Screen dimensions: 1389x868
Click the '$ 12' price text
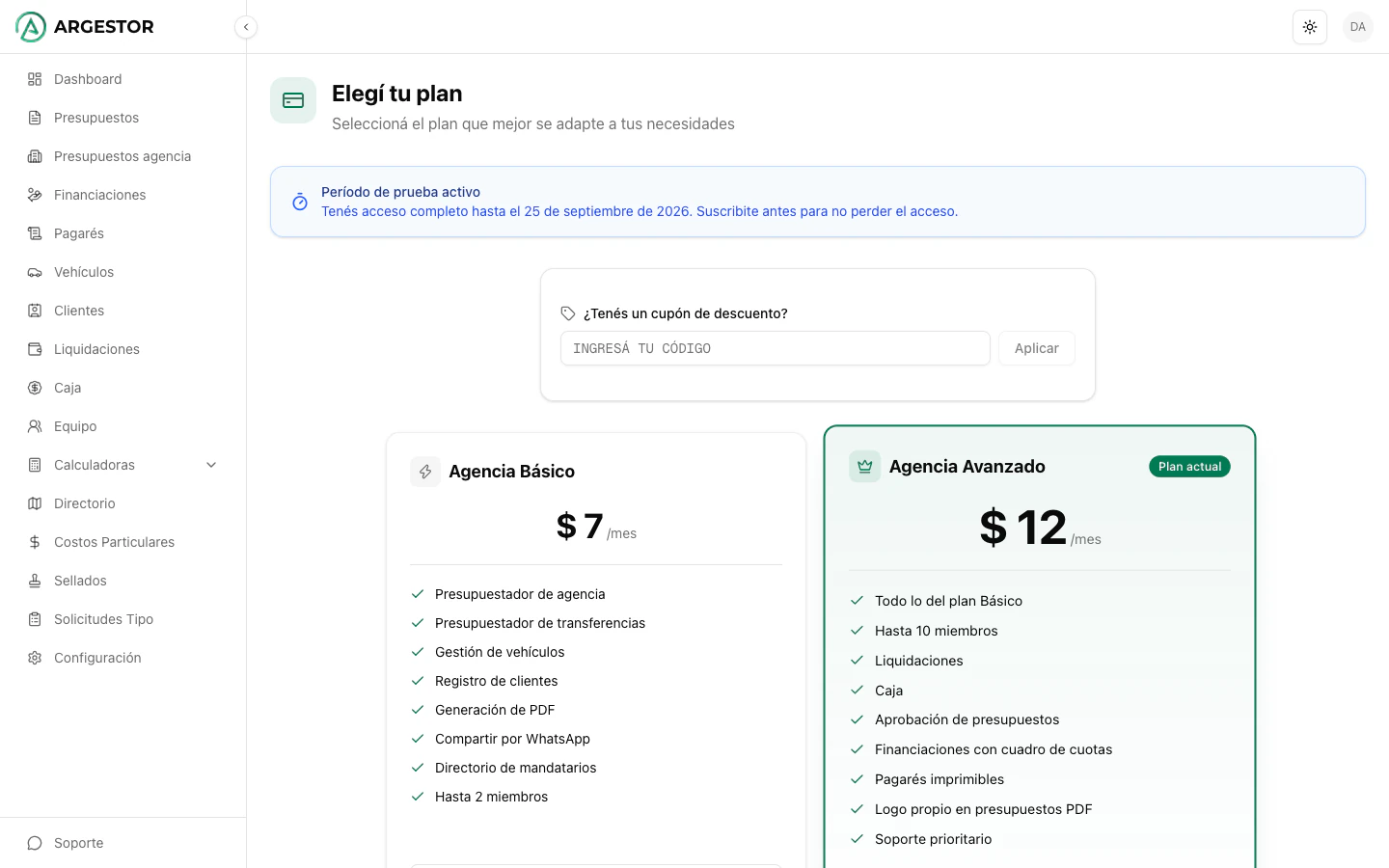1023,528
